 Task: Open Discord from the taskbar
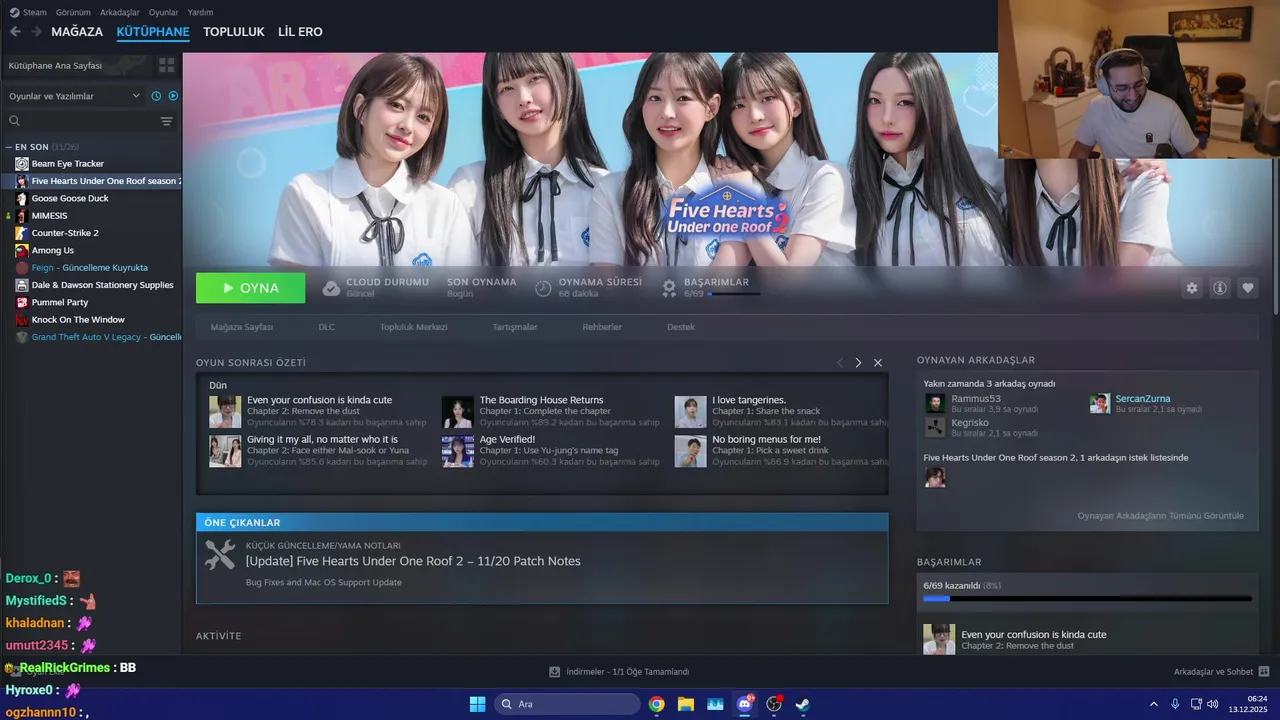tap(744, 704)
